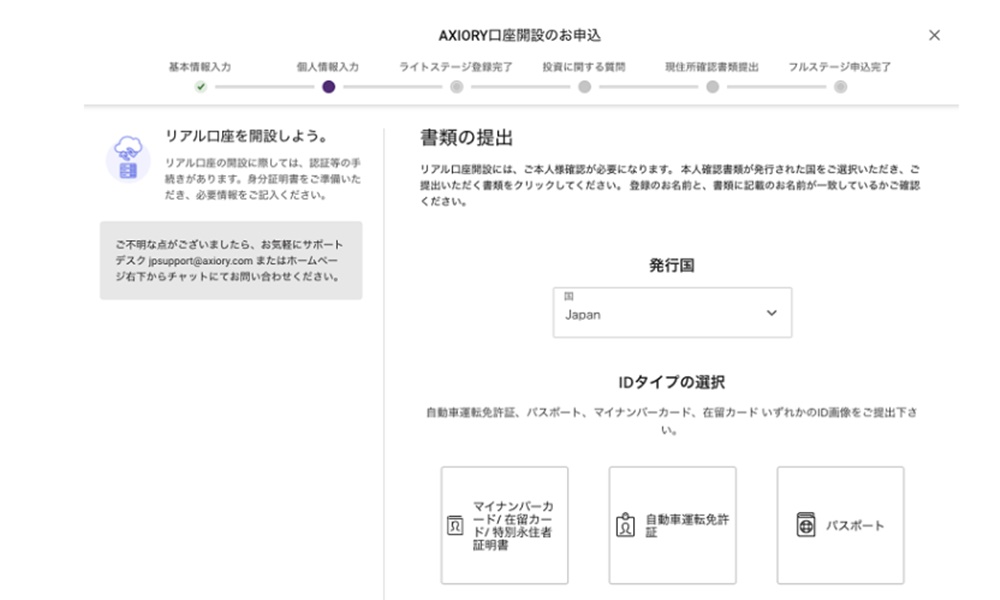This screenshot has height=600, width=1000.
Task: Close the AXIORY application form
Action: pos(934,34)
